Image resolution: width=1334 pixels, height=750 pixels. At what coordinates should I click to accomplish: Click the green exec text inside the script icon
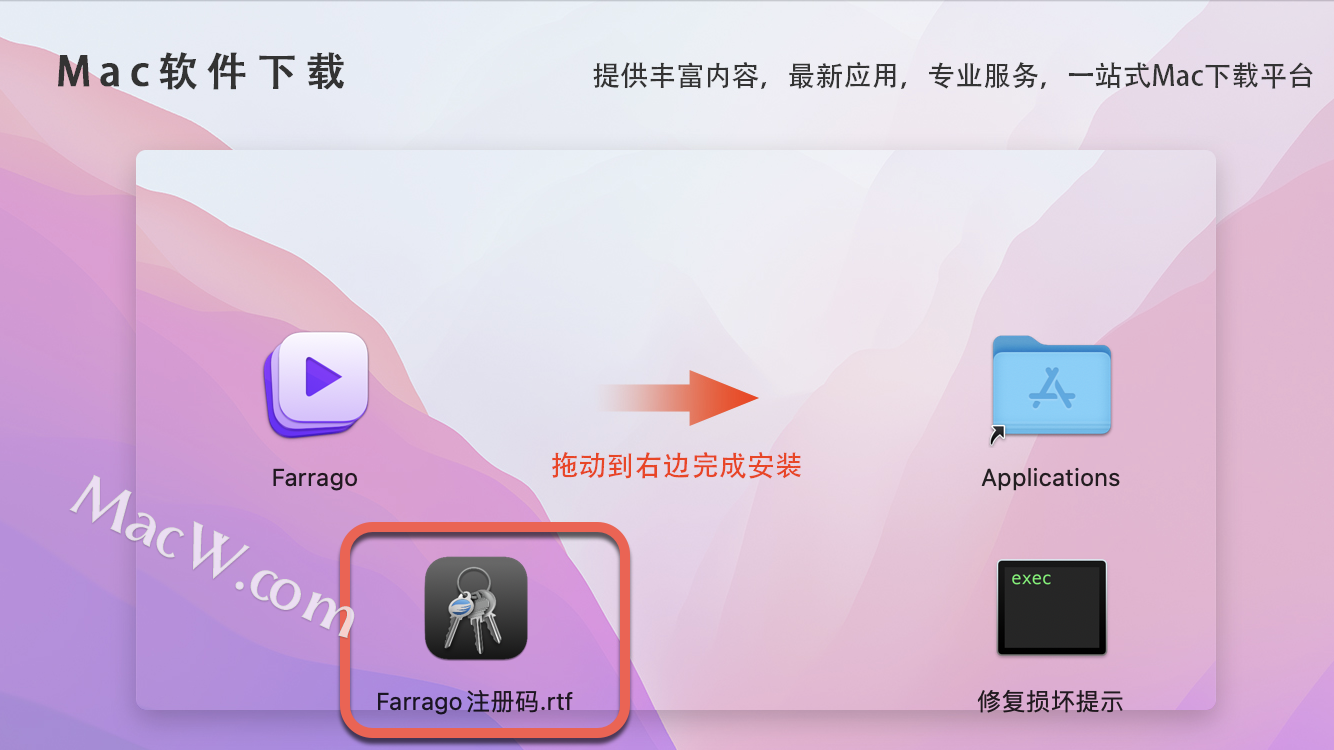[1031, 579]
